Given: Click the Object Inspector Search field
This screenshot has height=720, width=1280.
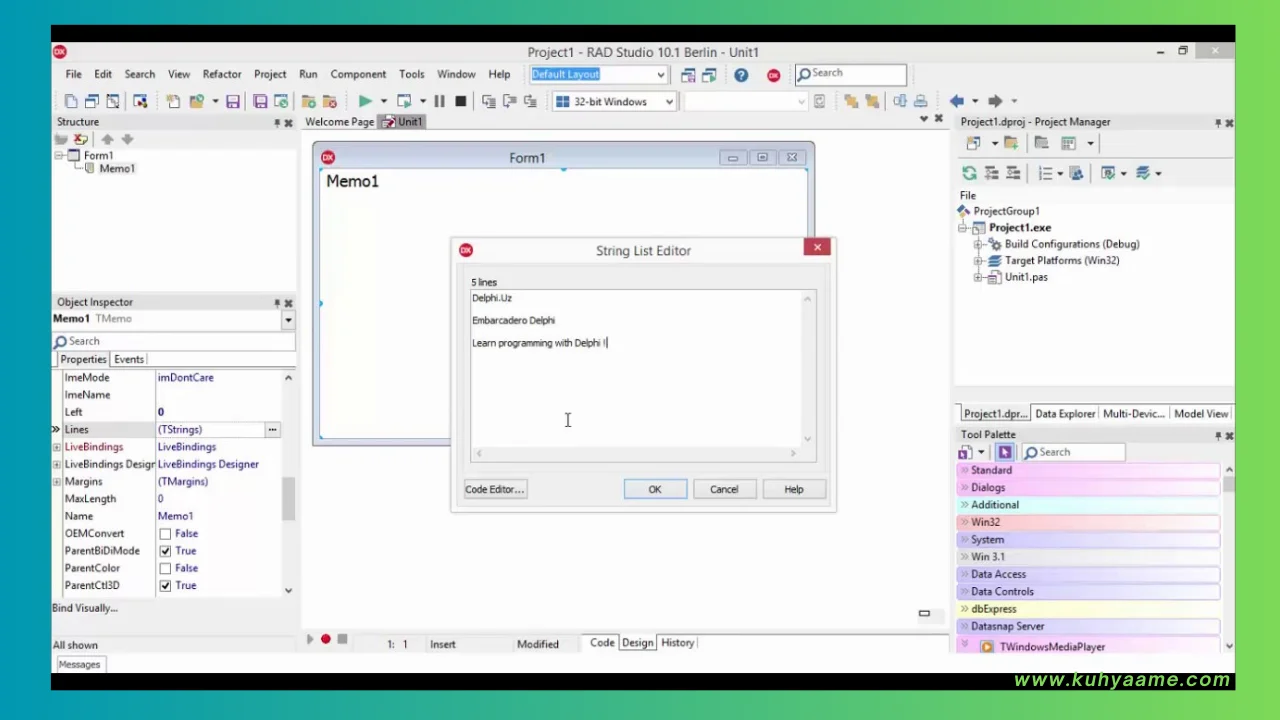Looking at the screenshot, I should (x=174, y=341).
